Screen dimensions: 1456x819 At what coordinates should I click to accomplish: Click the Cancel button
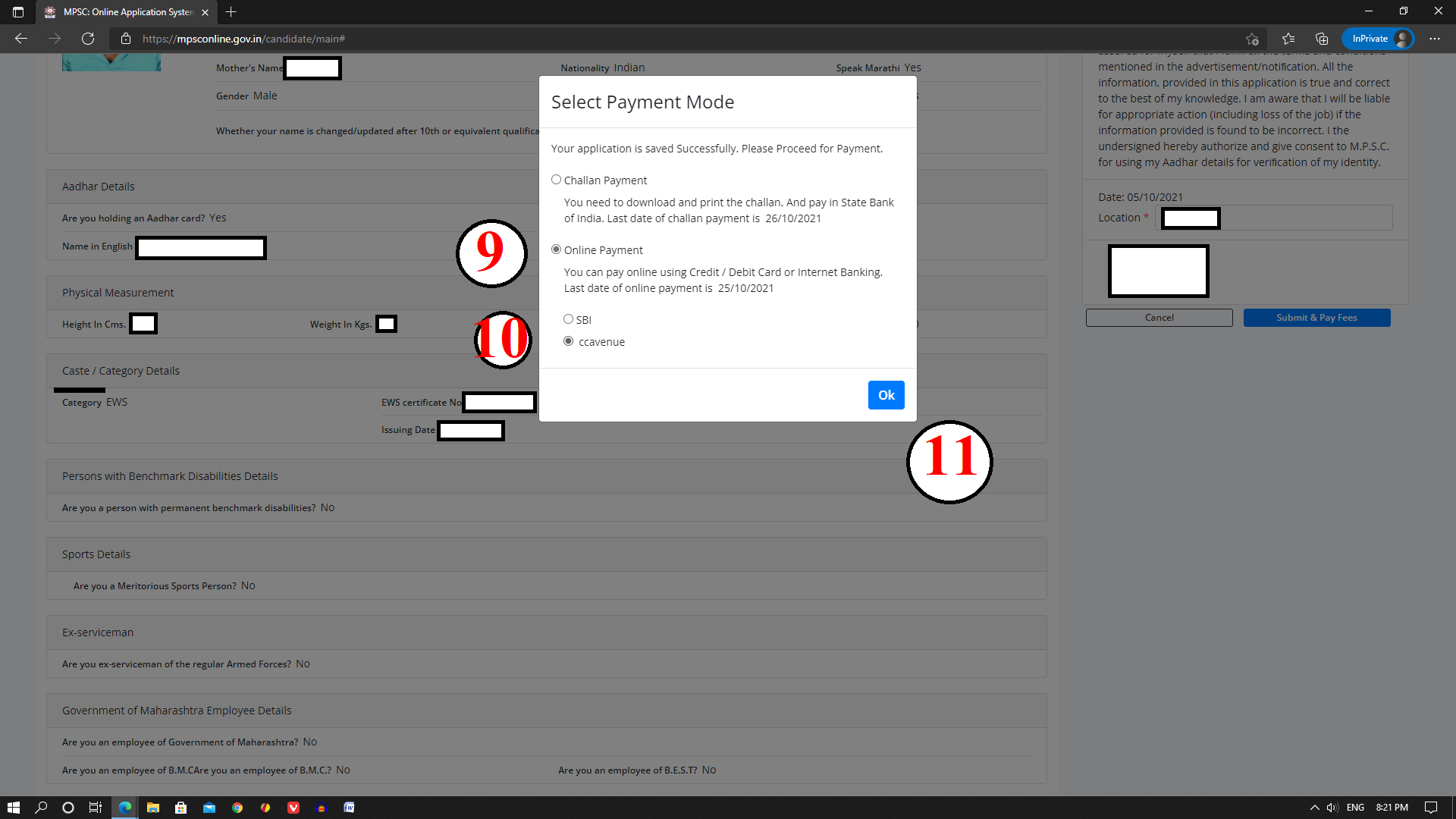pos(1159,318)
